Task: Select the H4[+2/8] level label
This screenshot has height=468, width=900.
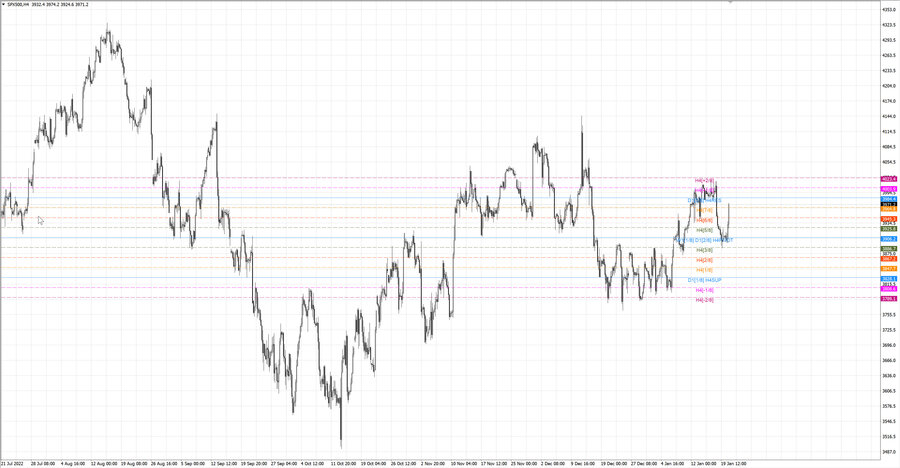Action: tap(705, 180)
